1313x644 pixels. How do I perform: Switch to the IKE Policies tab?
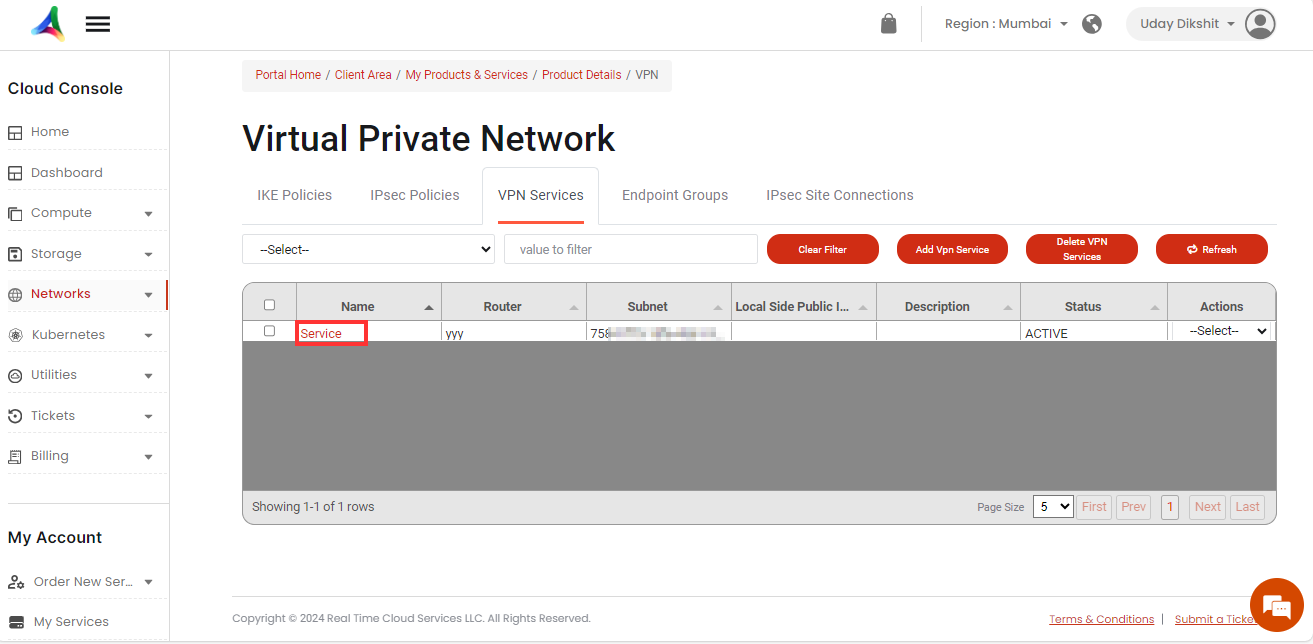[x=294, y=195]
